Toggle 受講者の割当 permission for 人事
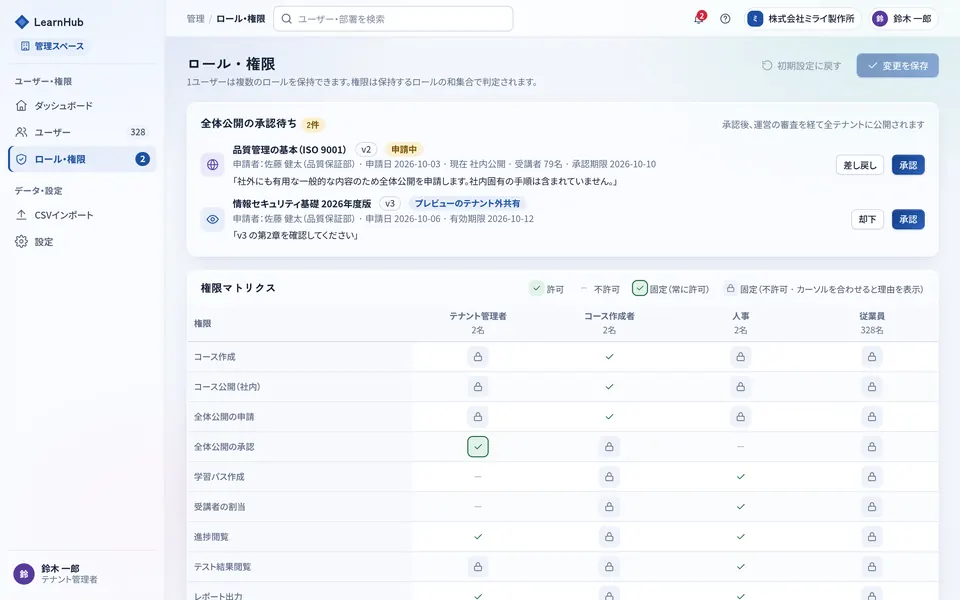 tap(740, 507)
